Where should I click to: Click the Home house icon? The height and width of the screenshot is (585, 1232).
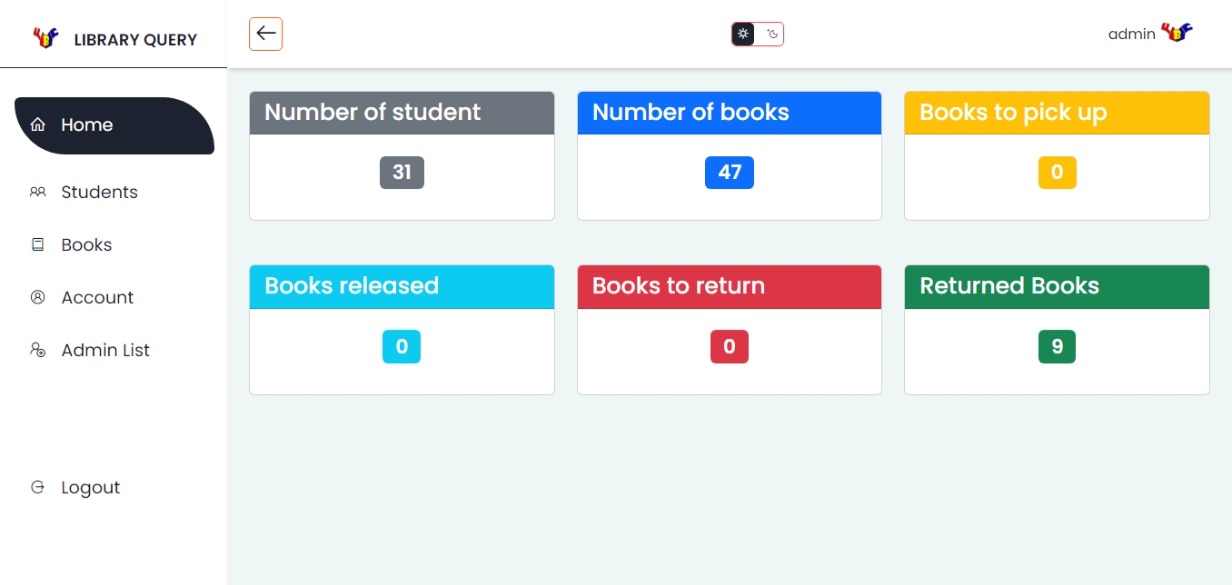38,125
